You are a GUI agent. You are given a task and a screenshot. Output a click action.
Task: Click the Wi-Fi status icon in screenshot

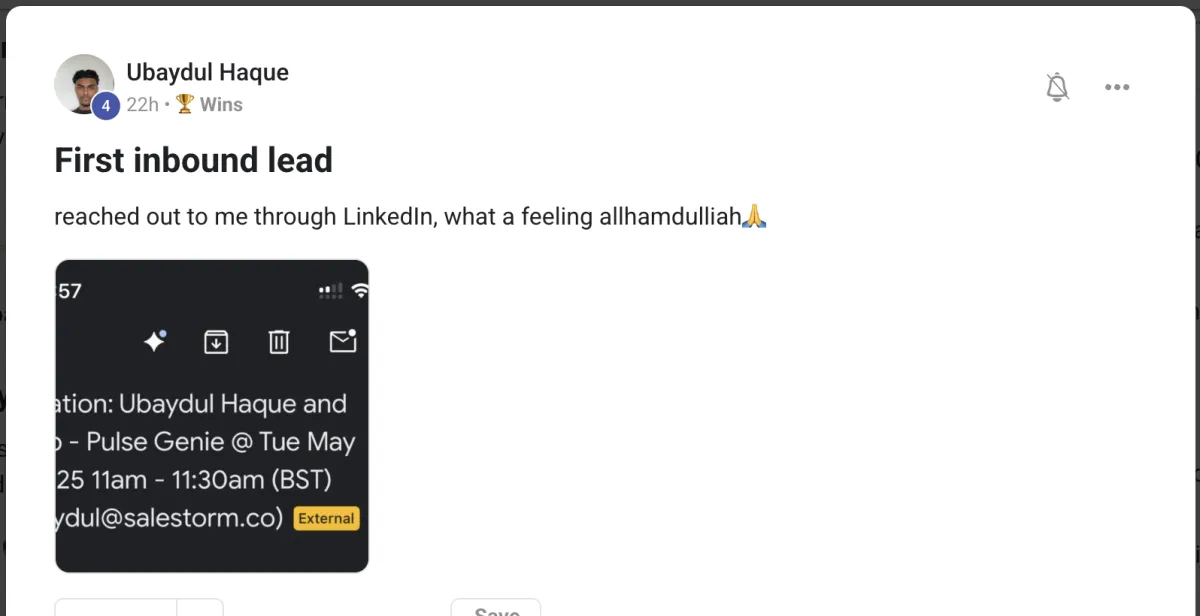coord(360,291)
